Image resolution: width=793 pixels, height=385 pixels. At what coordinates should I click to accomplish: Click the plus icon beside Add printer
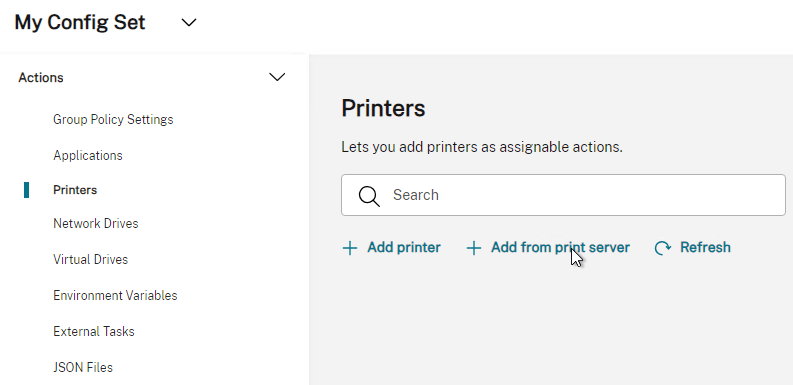pyautogui.click(x=349, y=248)
